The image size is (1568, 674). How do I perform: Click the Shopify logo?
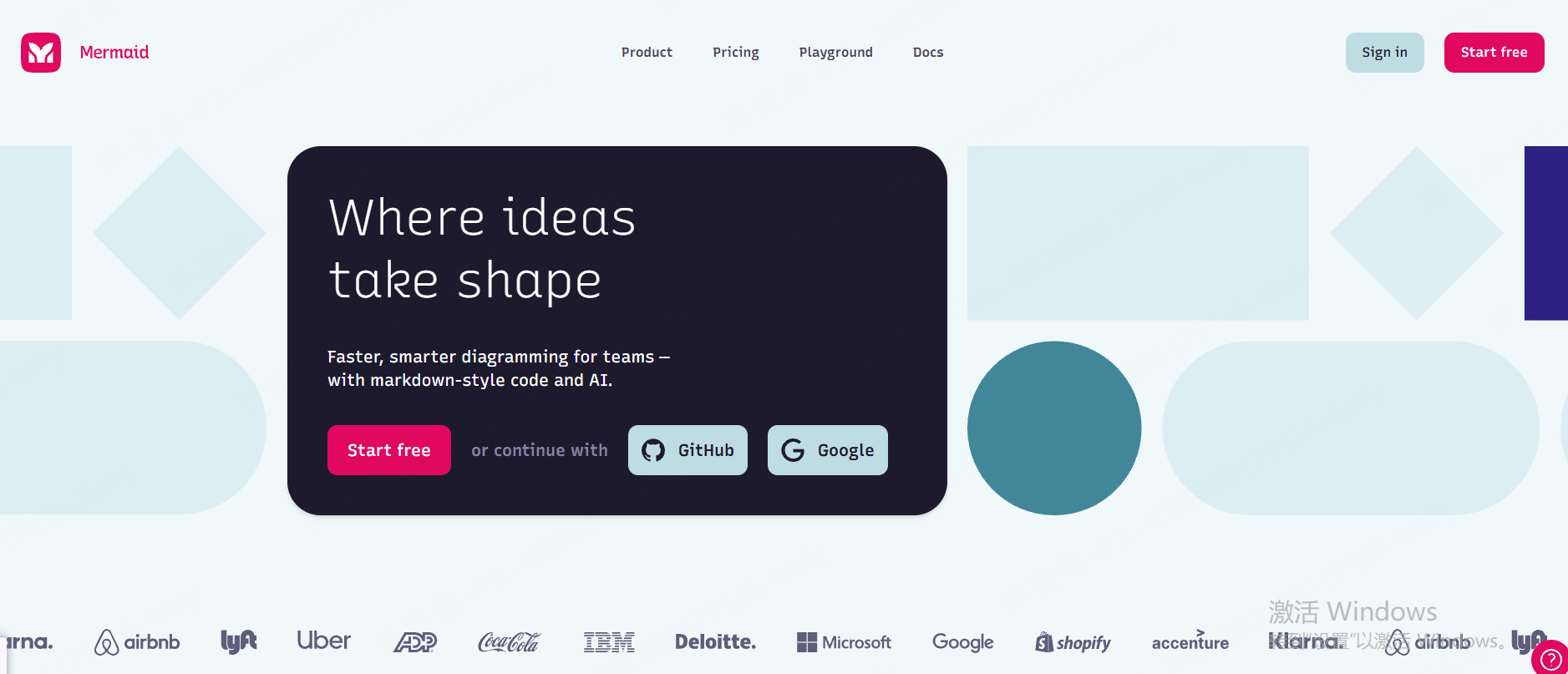[x=1073, y=642]
